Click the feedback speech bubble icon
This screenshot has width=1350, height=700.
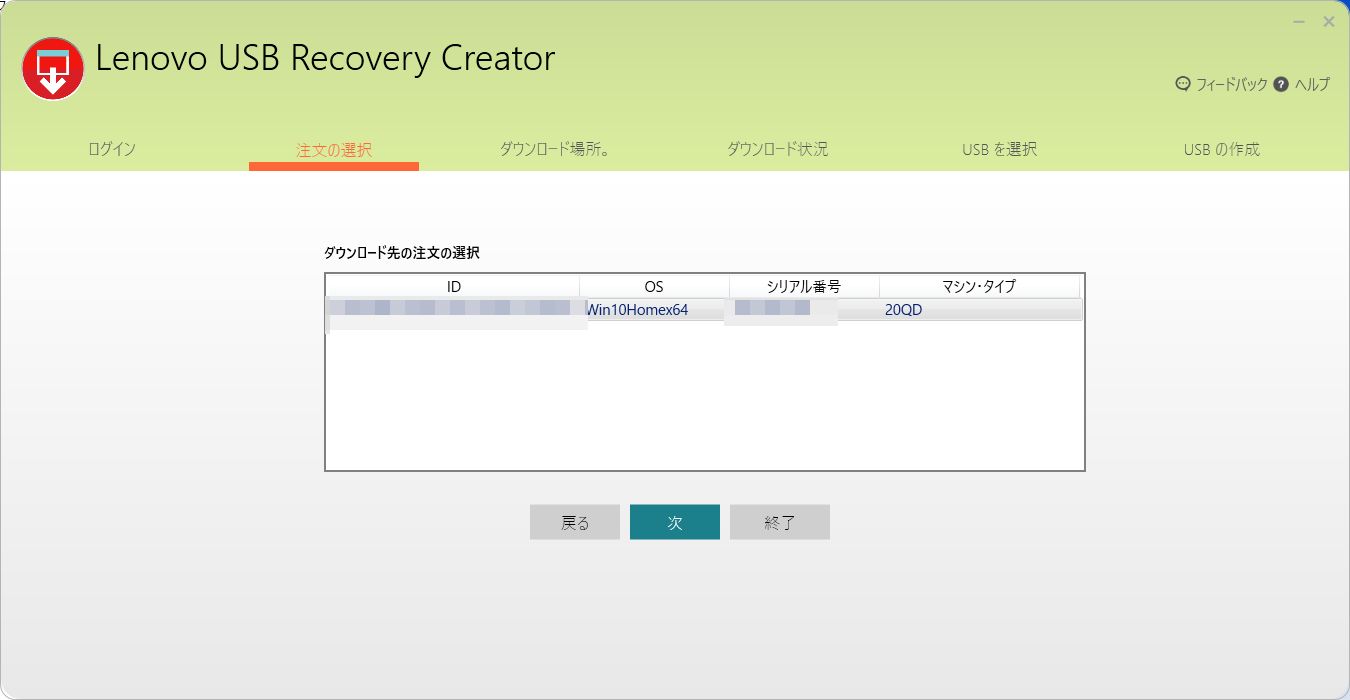(x=1183, y=84)
